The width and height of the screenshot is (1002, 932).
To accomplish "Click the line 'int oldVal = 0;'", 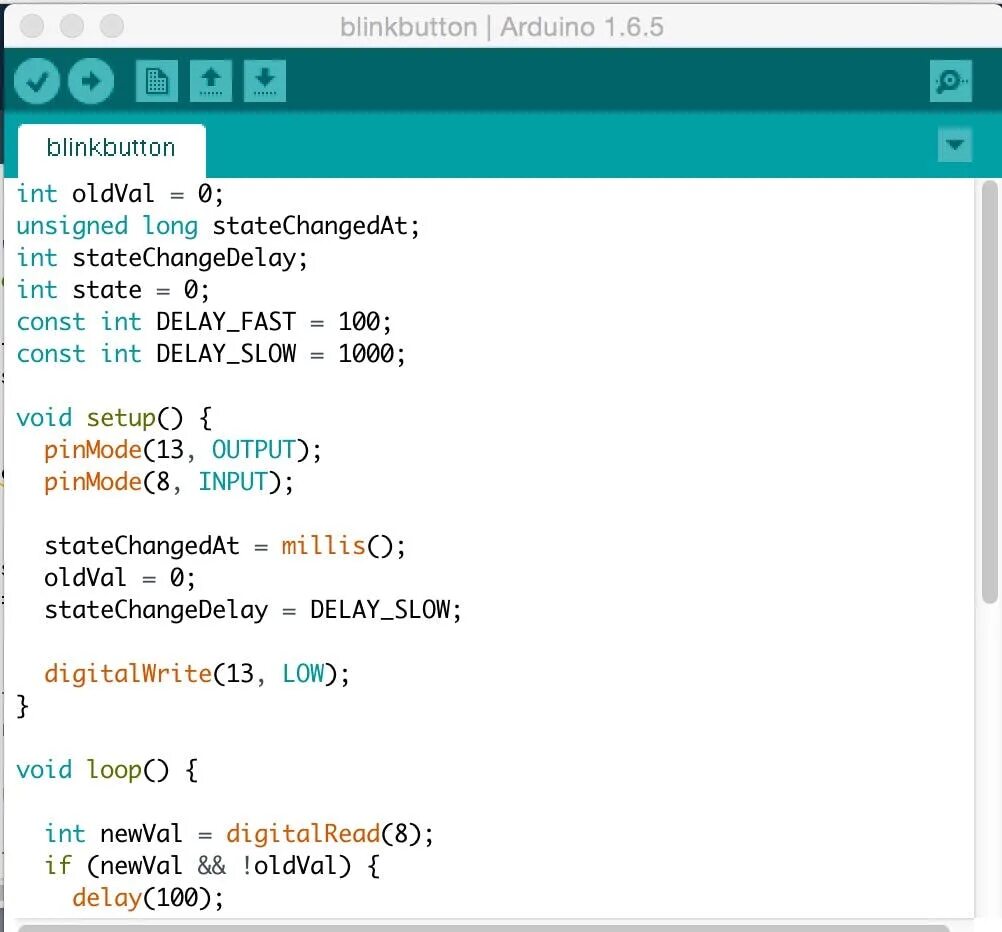I will (120, 194).
